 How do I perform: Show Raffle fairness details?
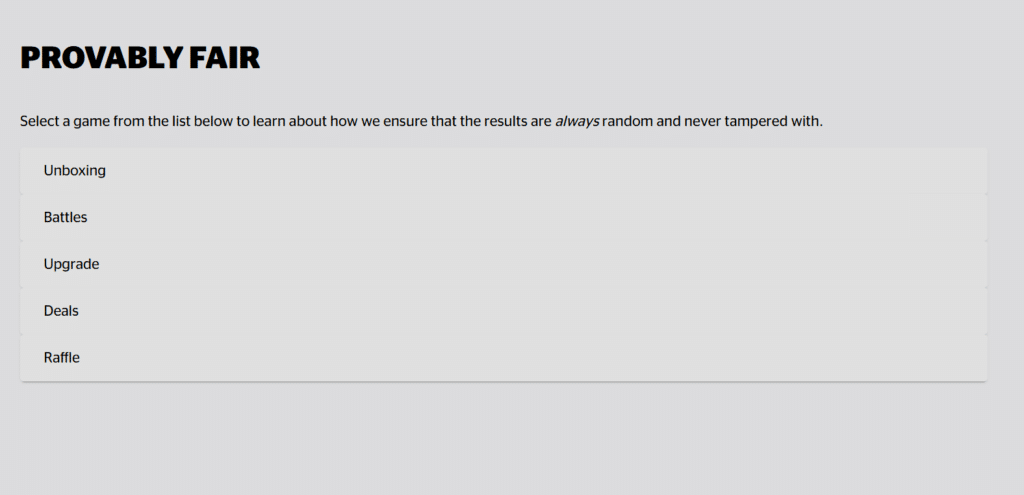[x=504, y=358]
